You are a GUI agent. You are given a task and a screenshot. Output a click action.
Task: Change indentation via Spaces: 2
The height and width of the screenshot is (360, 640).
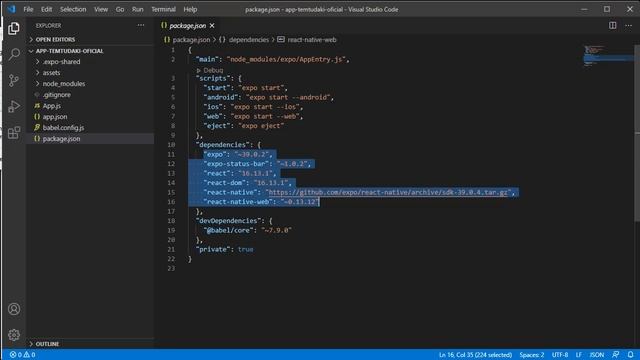coord(531,355)
